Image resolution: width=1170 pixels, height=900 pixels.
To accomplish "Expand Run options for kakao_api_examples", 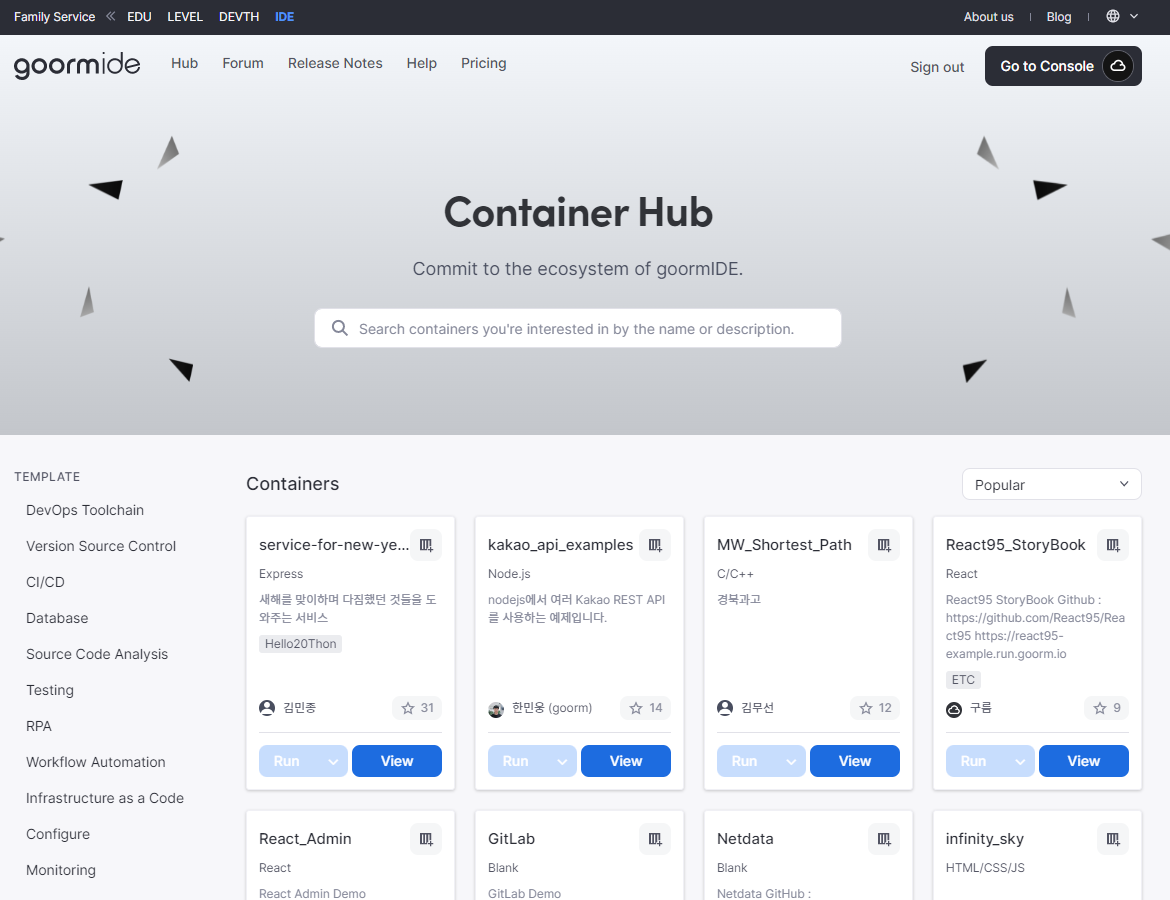I will (562, 761).
